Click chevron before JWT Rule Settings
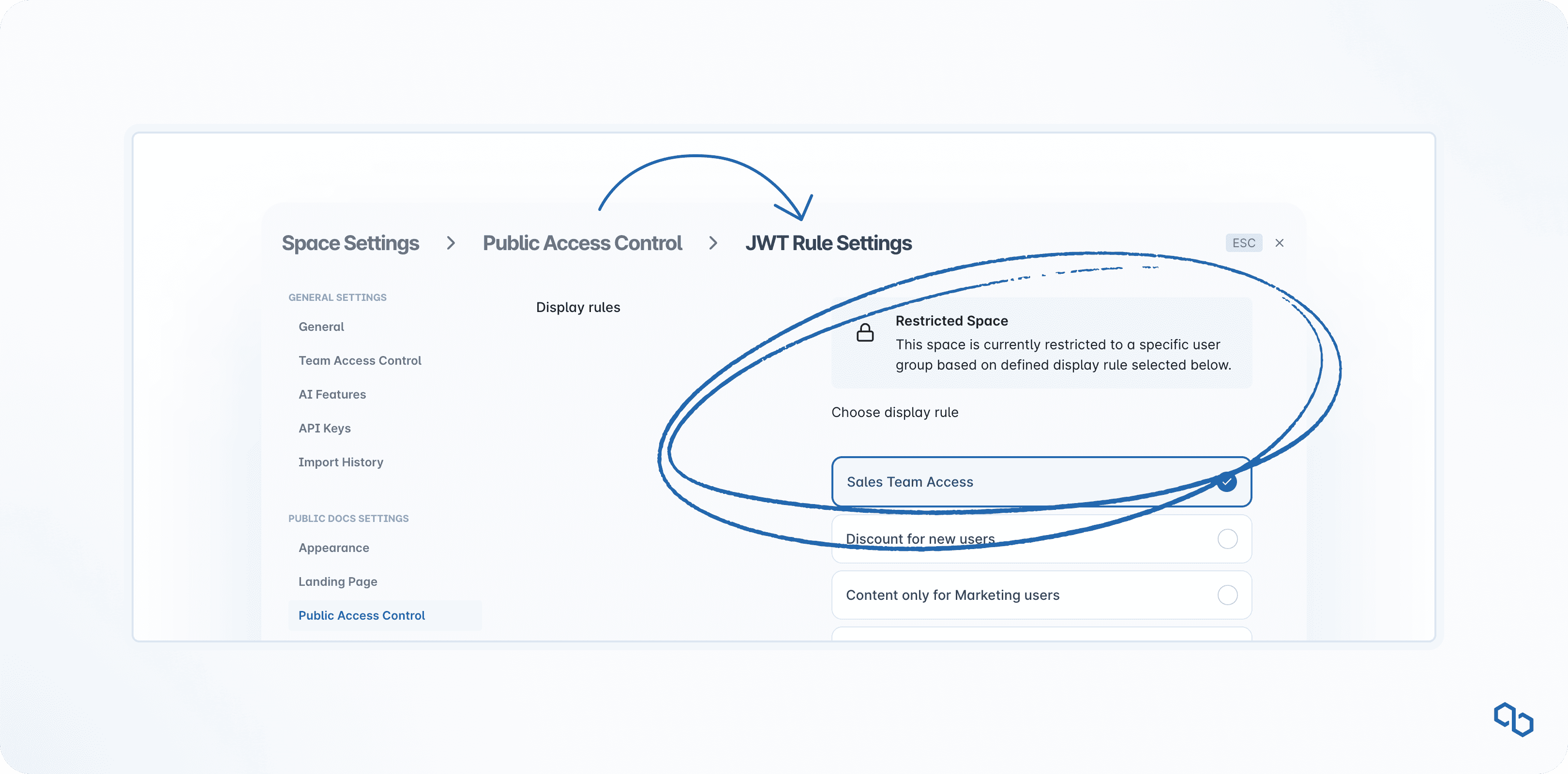Screen dimensions: 1568x774 (x=713, y=243)
